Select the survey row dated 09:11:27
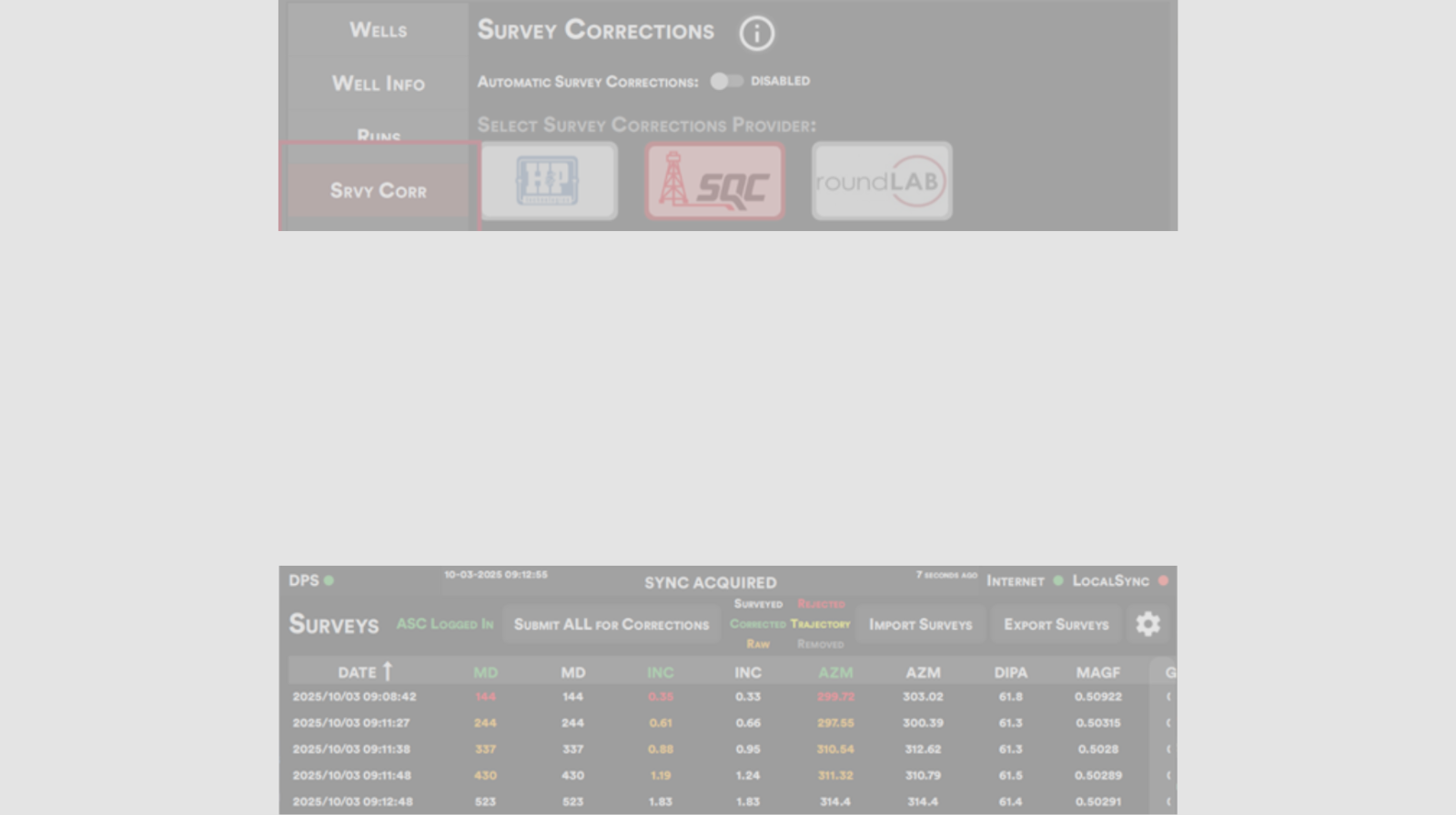Viewport: 1456px width, 815px height. tap(351, 723)
